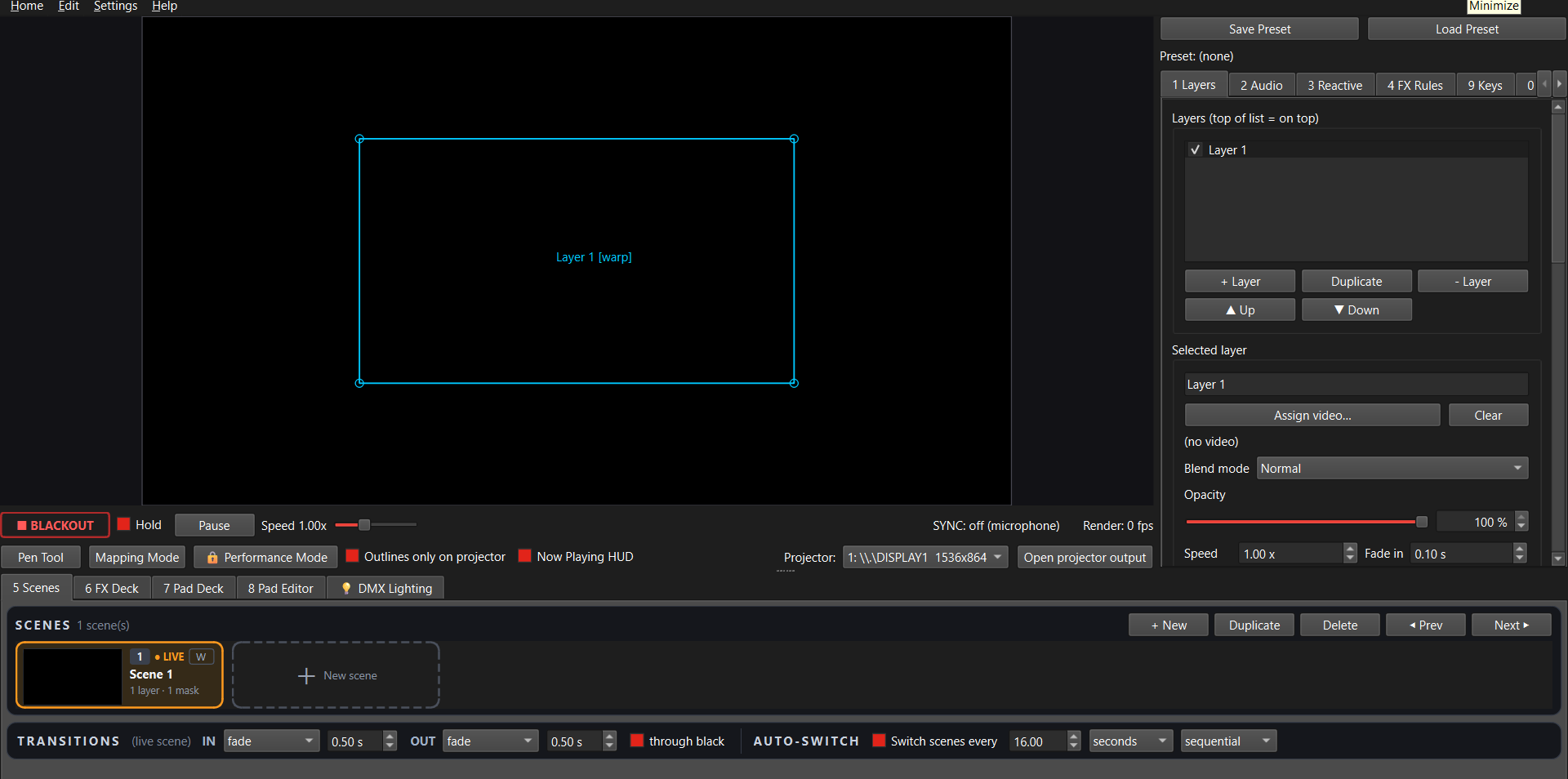The height and width of the screenshot is (779, 1568).
Task: Enable through black transition checkbox
Action: [637, 741]
